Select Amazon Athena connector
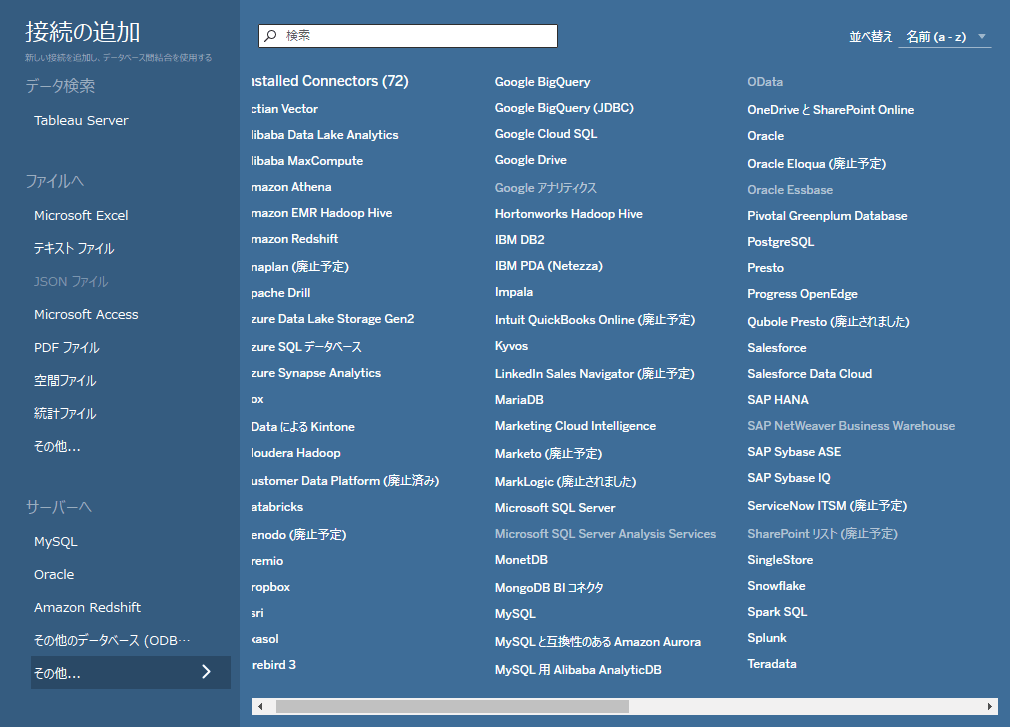1010x727 pixels. [291, 187]
